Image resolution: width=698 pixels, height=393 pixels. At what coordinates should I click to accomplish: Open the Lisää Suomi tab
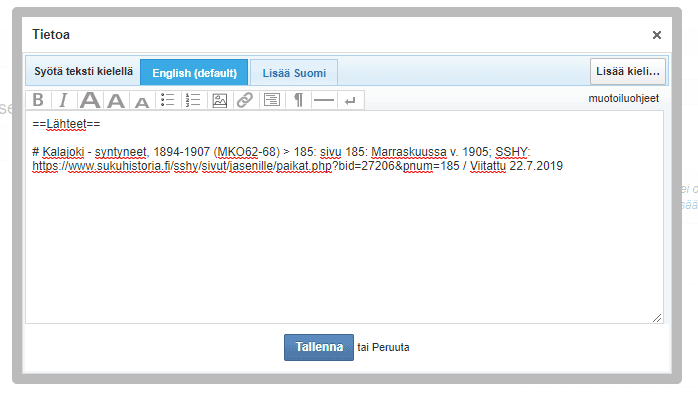click(x=294, y=73)
